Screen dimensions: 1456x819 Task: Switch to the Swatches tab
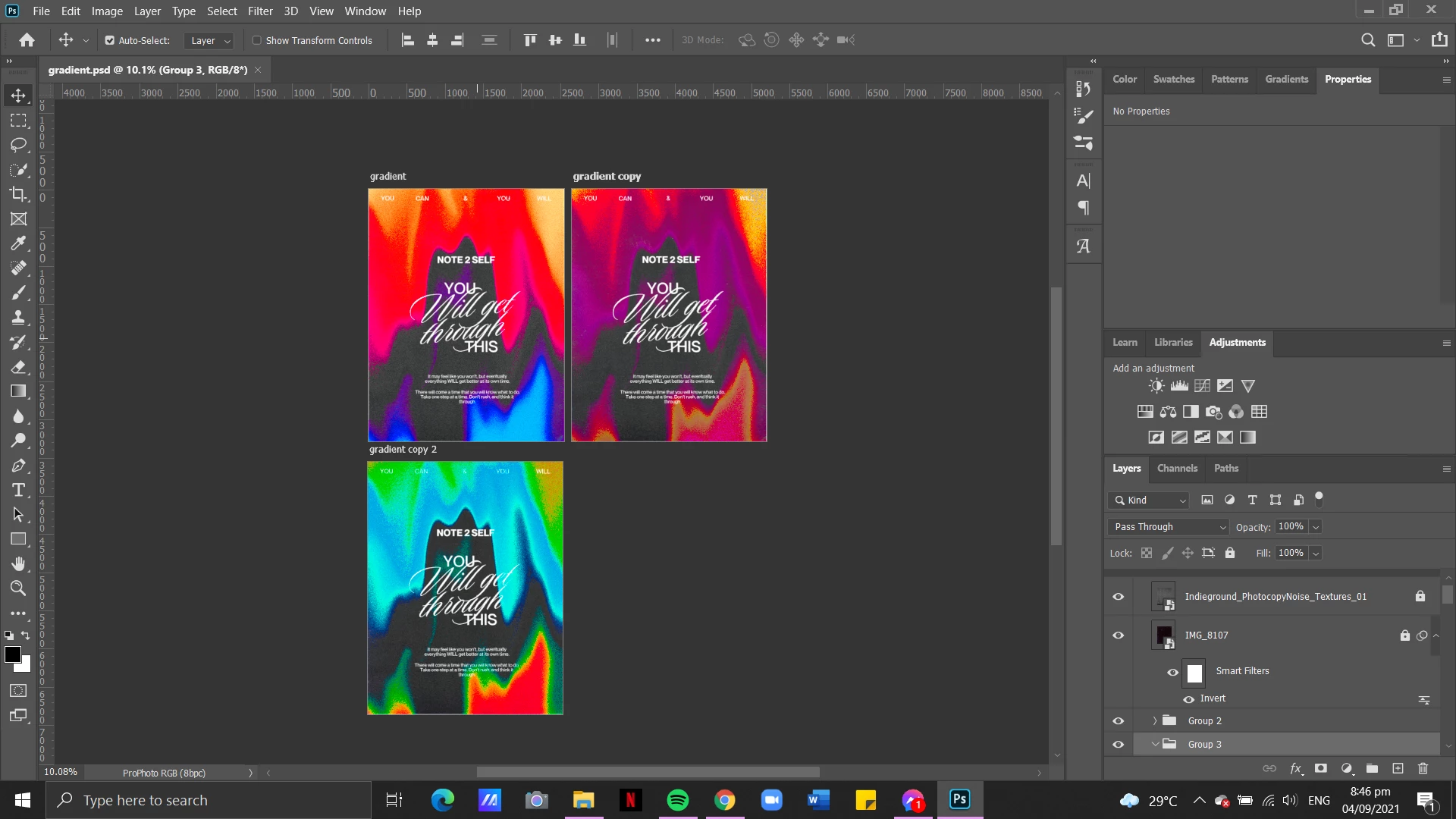coord(1173,79)
